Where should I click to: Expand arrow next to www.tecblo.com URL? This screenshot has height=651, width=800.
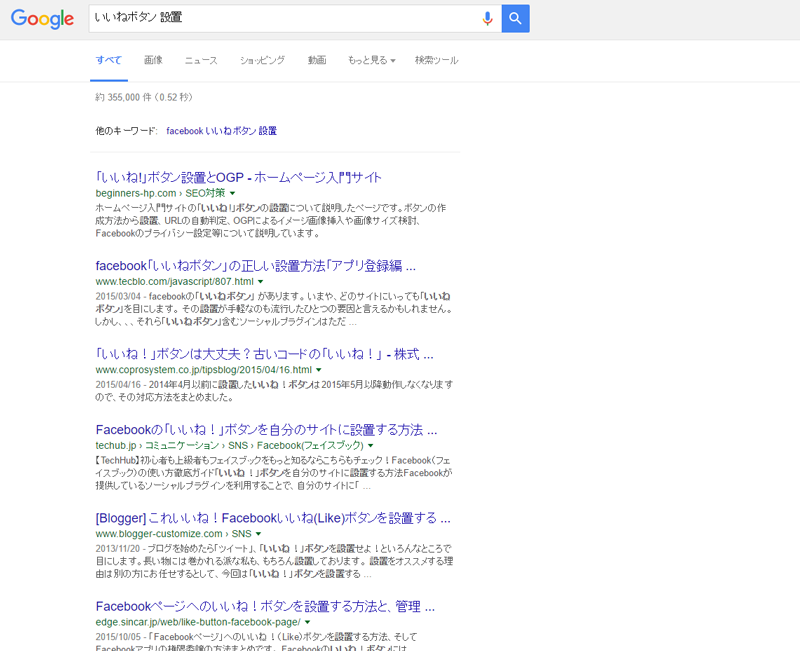261,282
